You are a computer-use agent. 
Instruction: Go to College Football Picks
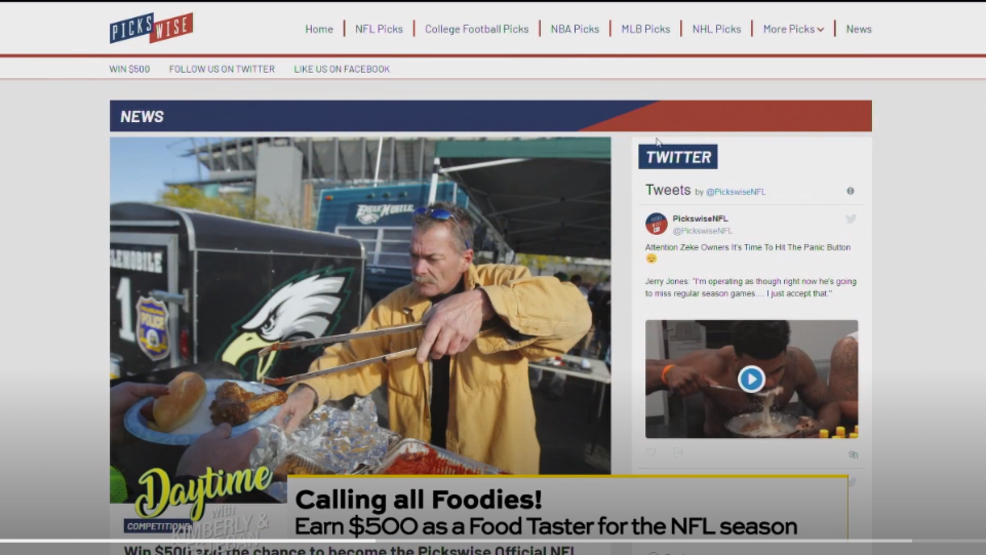pyautogui.click(x=477, y=29)
